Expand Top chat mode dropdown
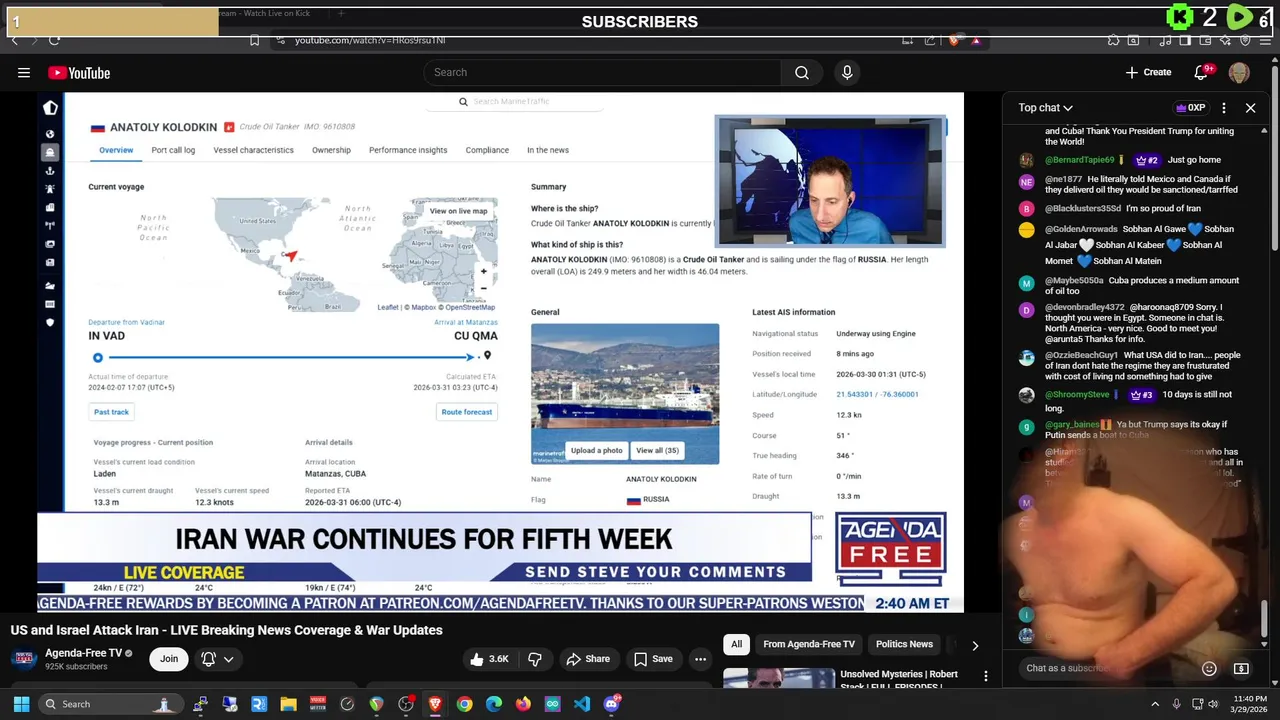This screenshot has width=1280, height=720. pos(1045,108)
